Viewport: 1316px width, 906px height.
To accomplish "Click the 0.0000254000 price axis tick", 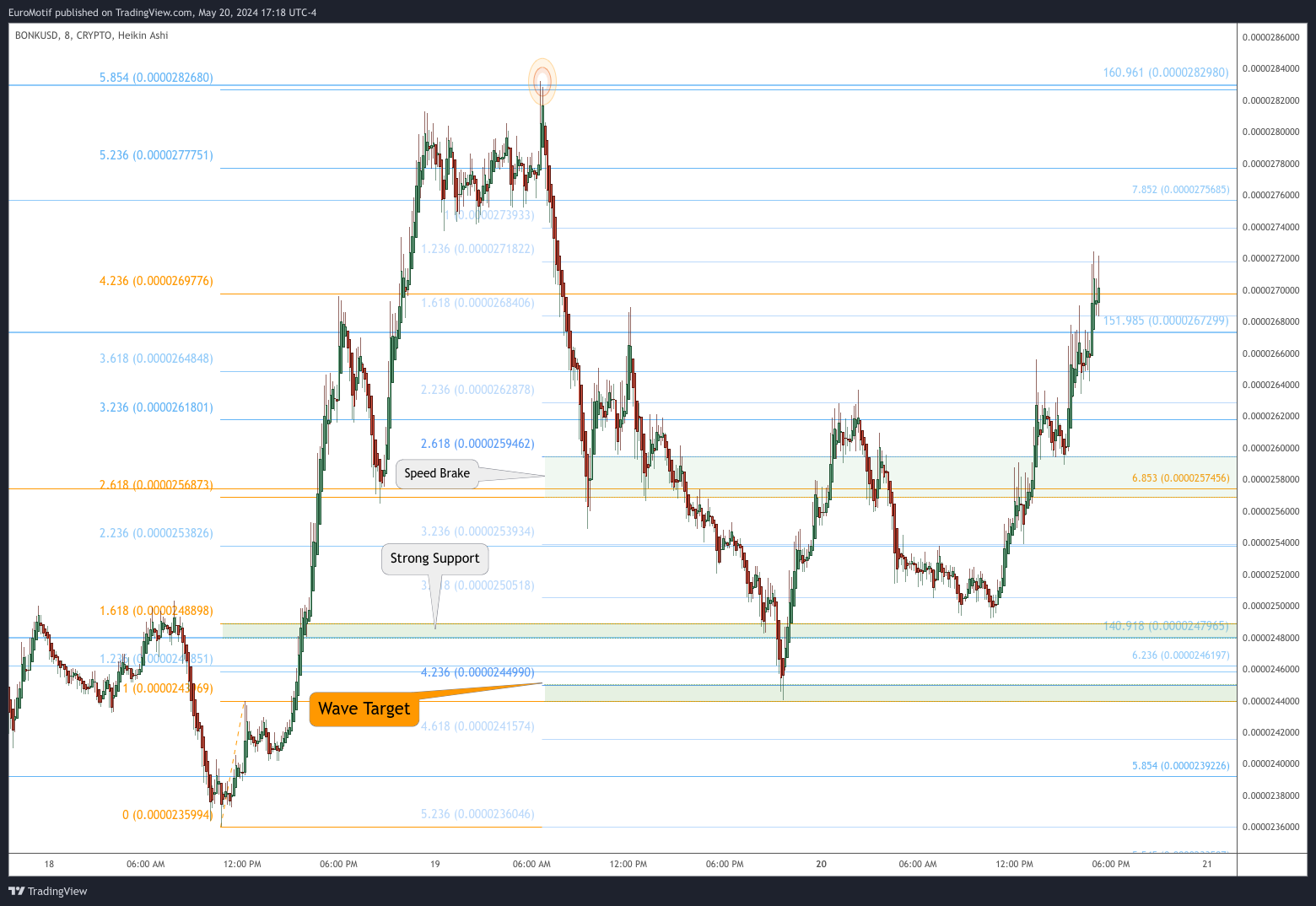I will click(x=1270, y=542).
